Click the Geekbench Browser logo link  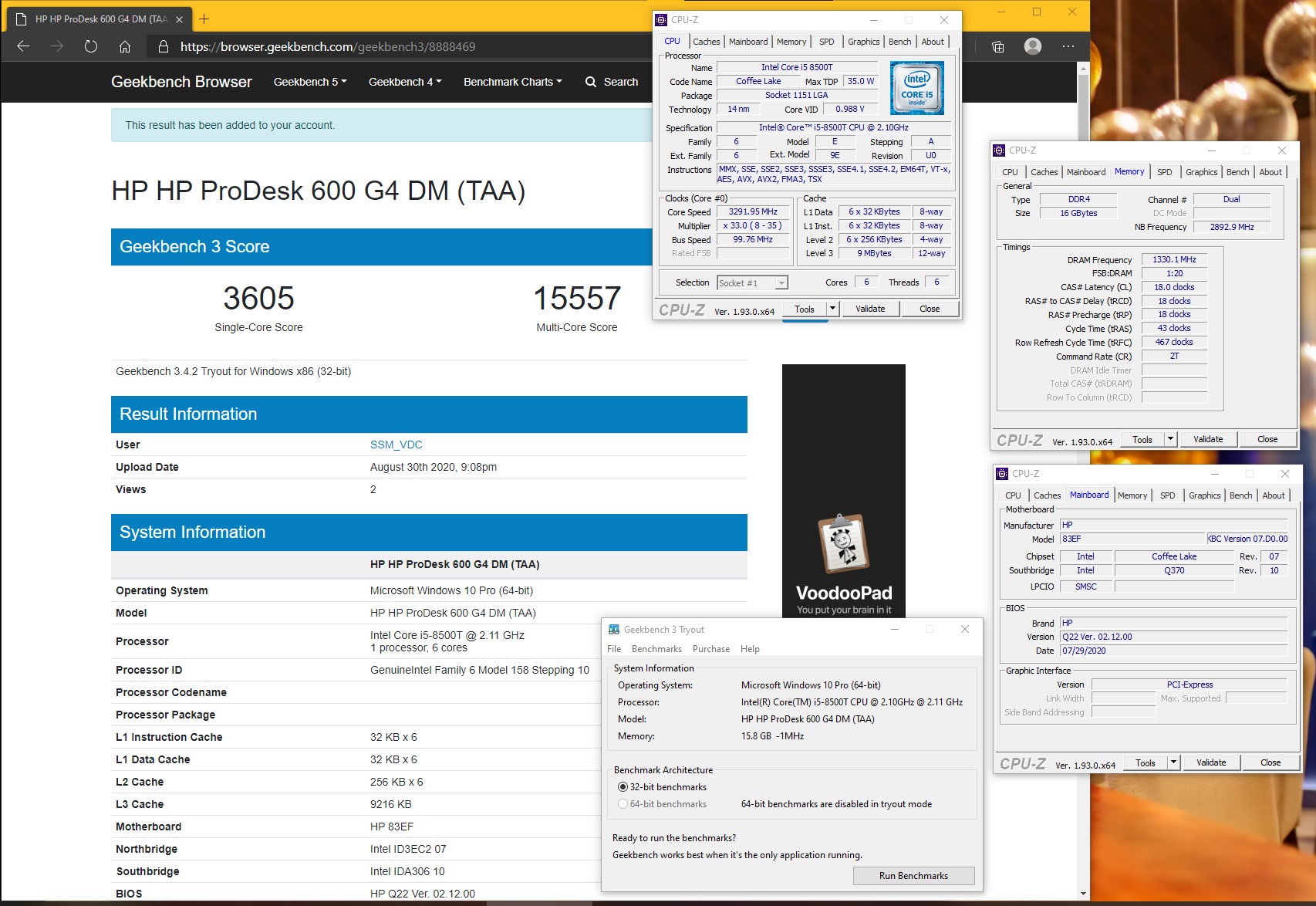pos(181,82)
